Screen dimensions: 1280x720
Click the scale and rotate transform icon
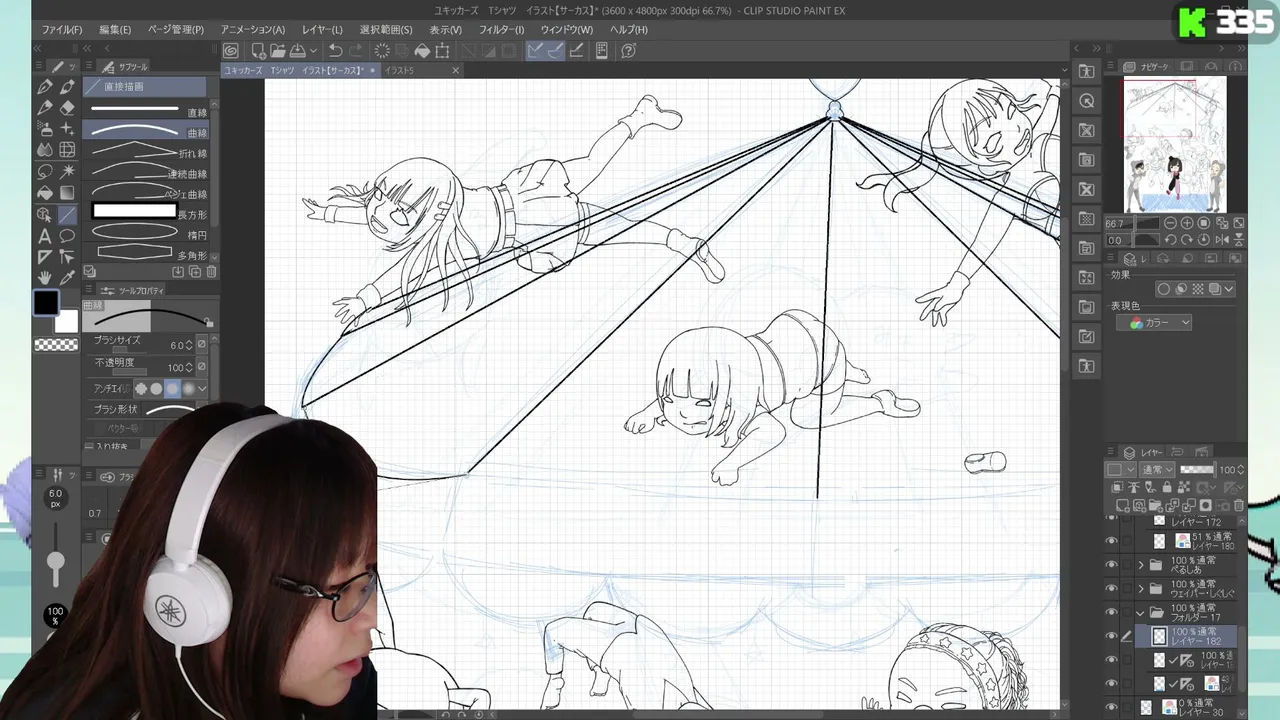tap(442, 51)
